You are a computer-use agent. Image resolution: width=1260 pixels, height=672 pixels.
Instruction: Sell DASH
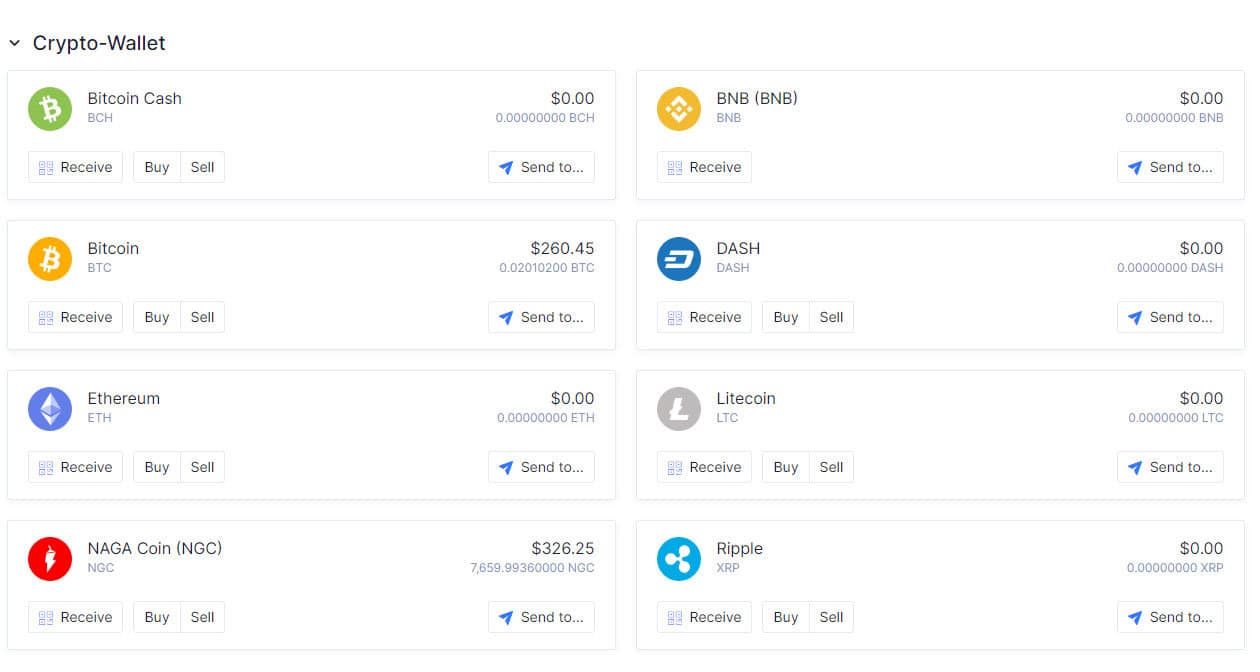[832, 317]
